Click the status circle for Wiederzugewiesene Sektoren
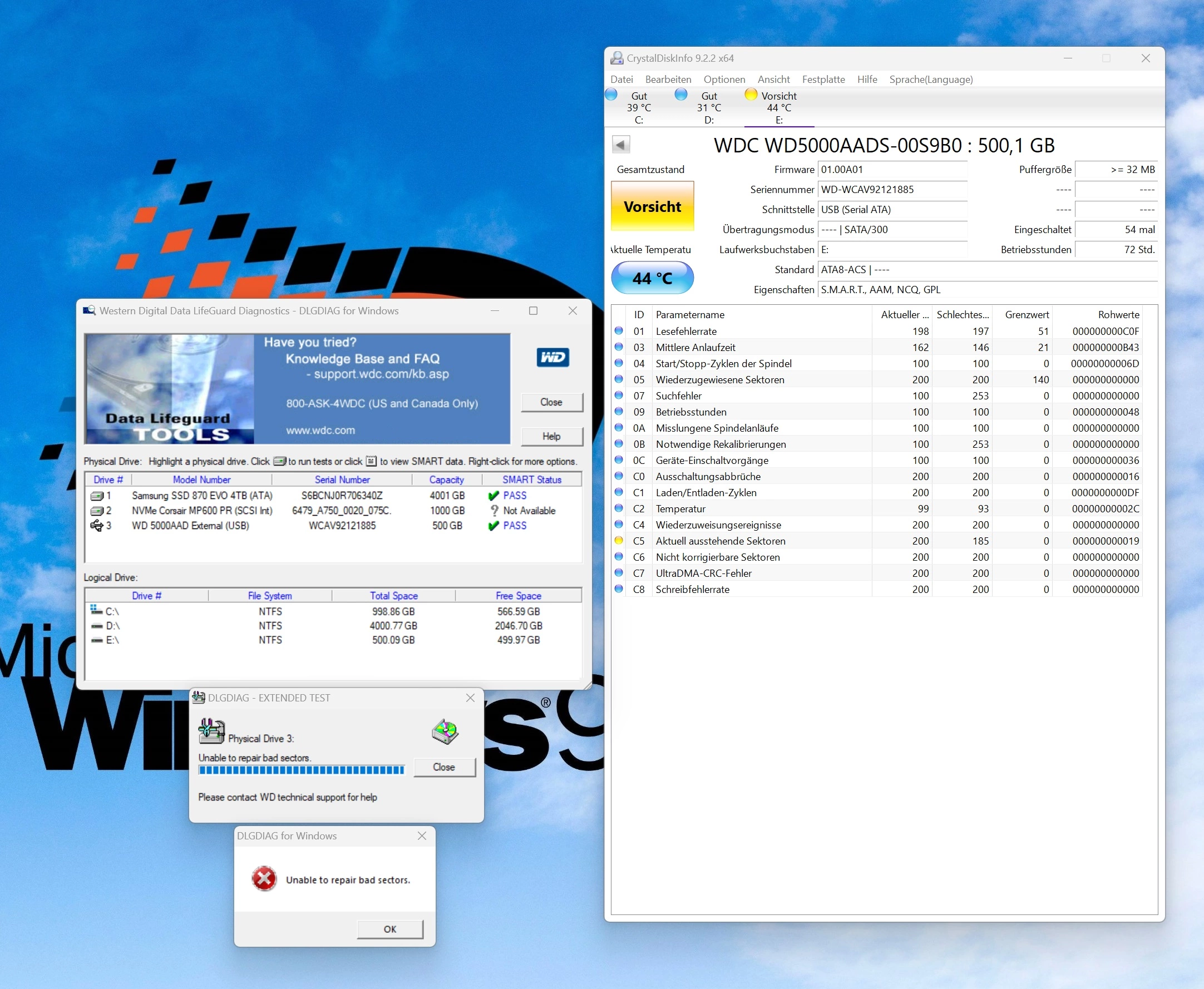This screenshot has width=1204, height=989. tap(619, 379)
